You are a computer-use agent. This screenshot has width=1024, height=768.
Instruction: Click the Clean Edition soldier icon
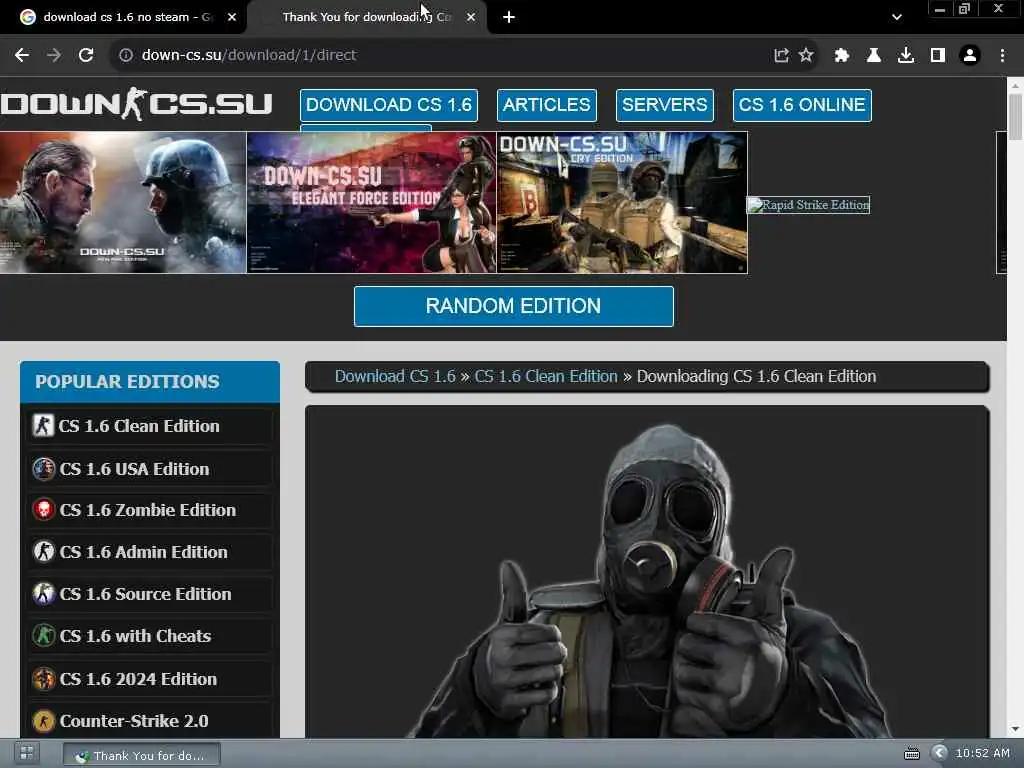pyautogui.click(x=44, y=426)
